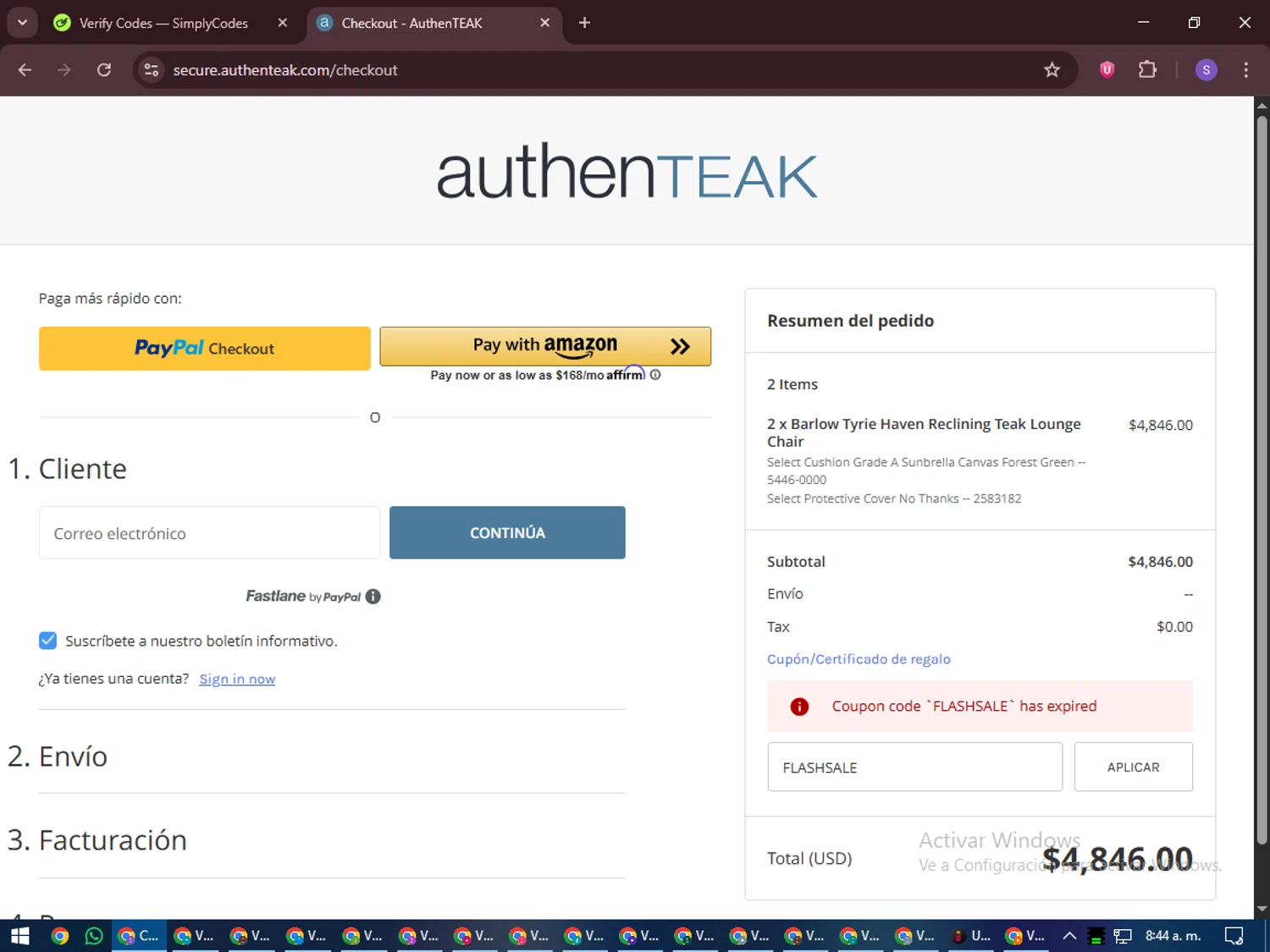The width and height of the screenshot is (1270, 952).
Task: Click the page scrollbar up arrow
Action: coord(1262,106)
